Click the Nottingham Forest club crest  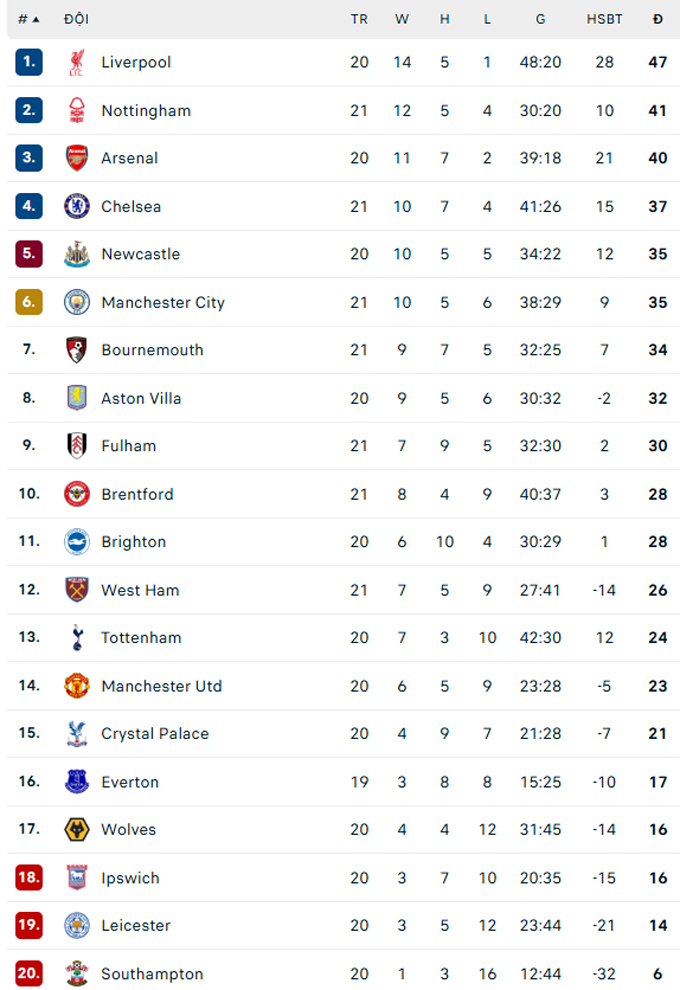click(x=76, y=110)
